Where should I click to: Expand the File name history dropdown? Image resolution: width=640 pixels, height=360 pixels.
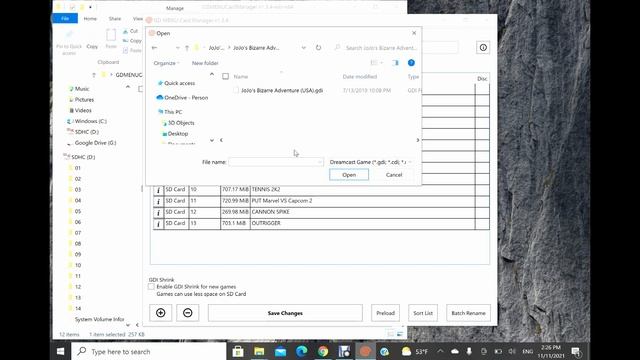pyautogui.click(x=319, y=162)
